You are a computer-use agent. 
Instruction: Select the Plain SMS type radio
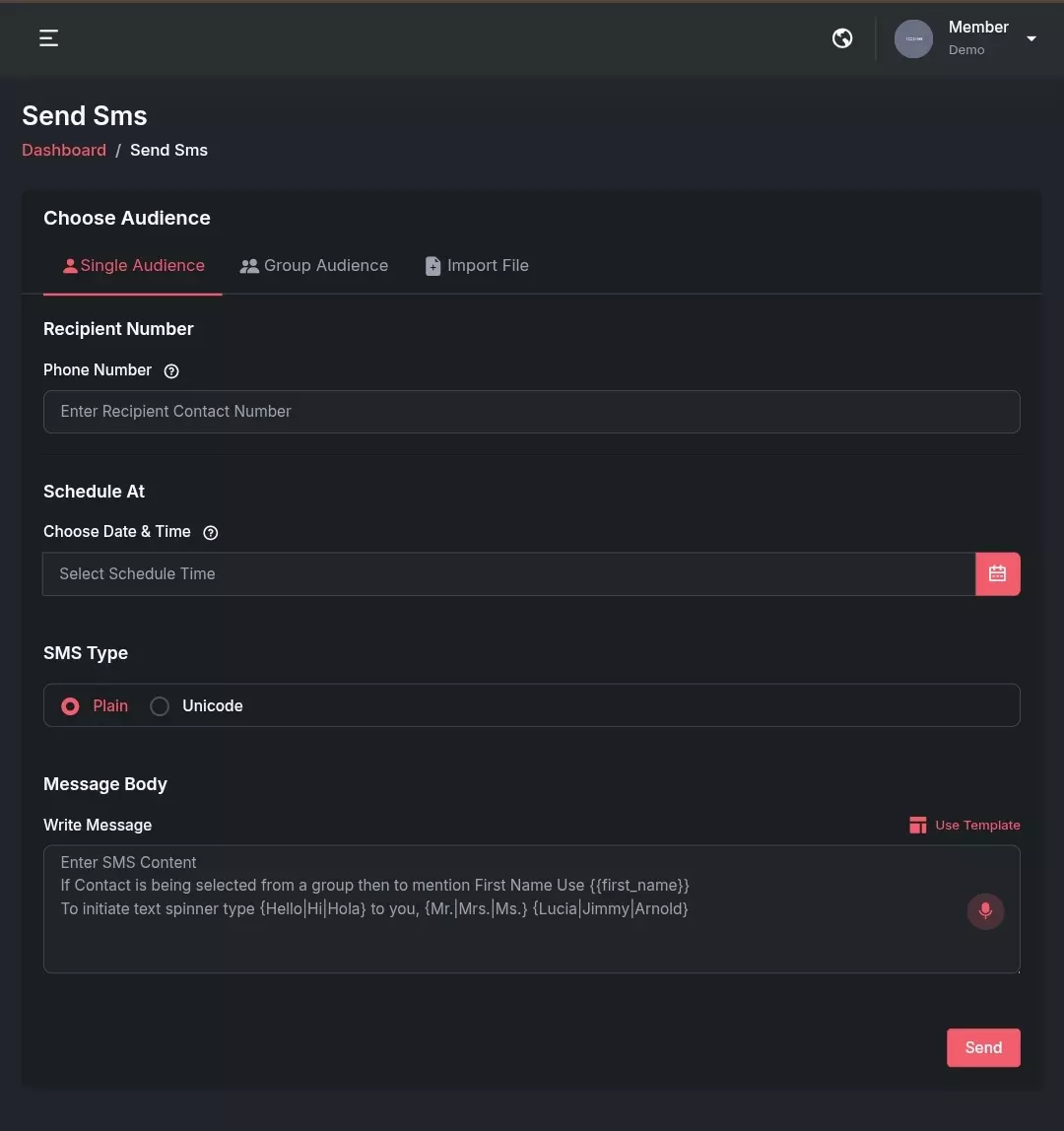click(70, 706)
